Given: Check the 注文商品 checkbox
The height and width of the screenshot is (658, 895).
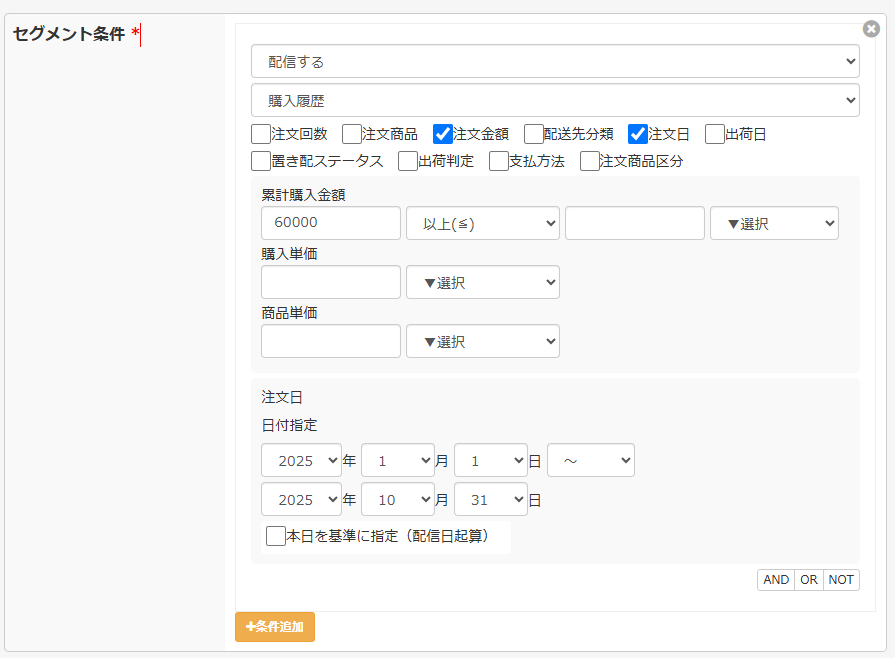Looking at the screenshot, I should [x=352, y=134].
